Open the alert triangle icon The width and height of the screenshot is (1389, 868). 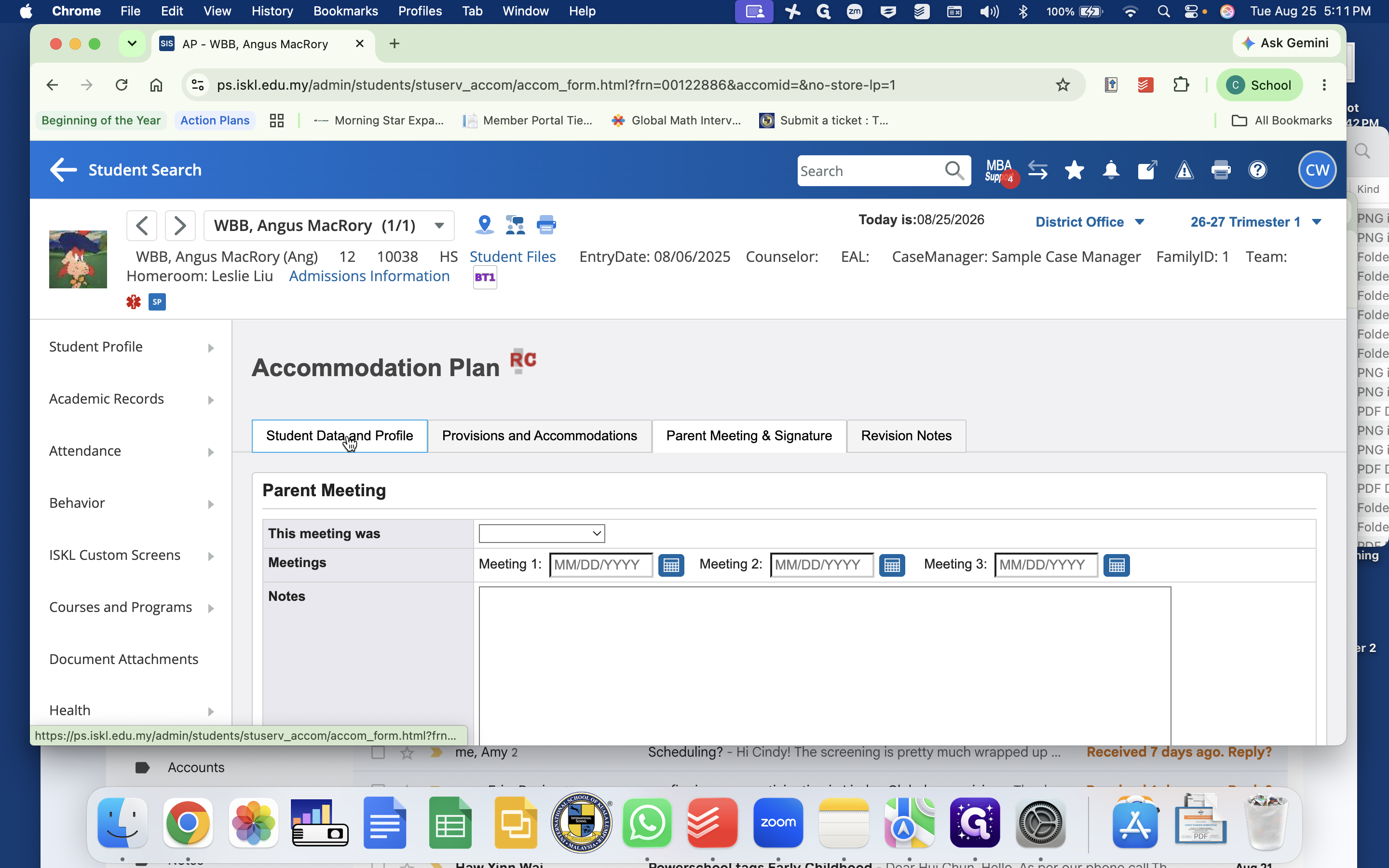pos(1184,170)
